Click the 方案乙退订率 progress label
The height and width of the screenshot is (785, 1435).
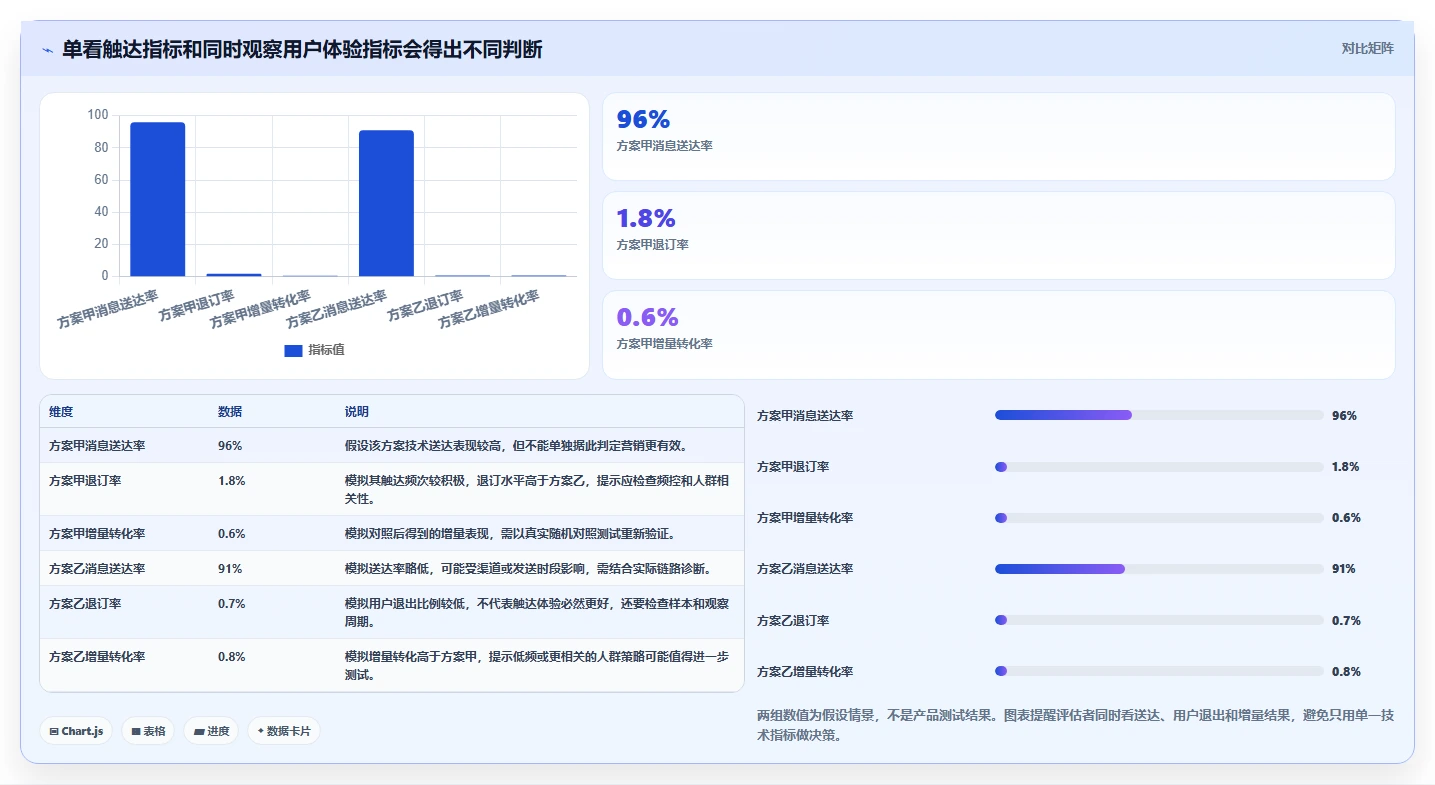point(793,621)
